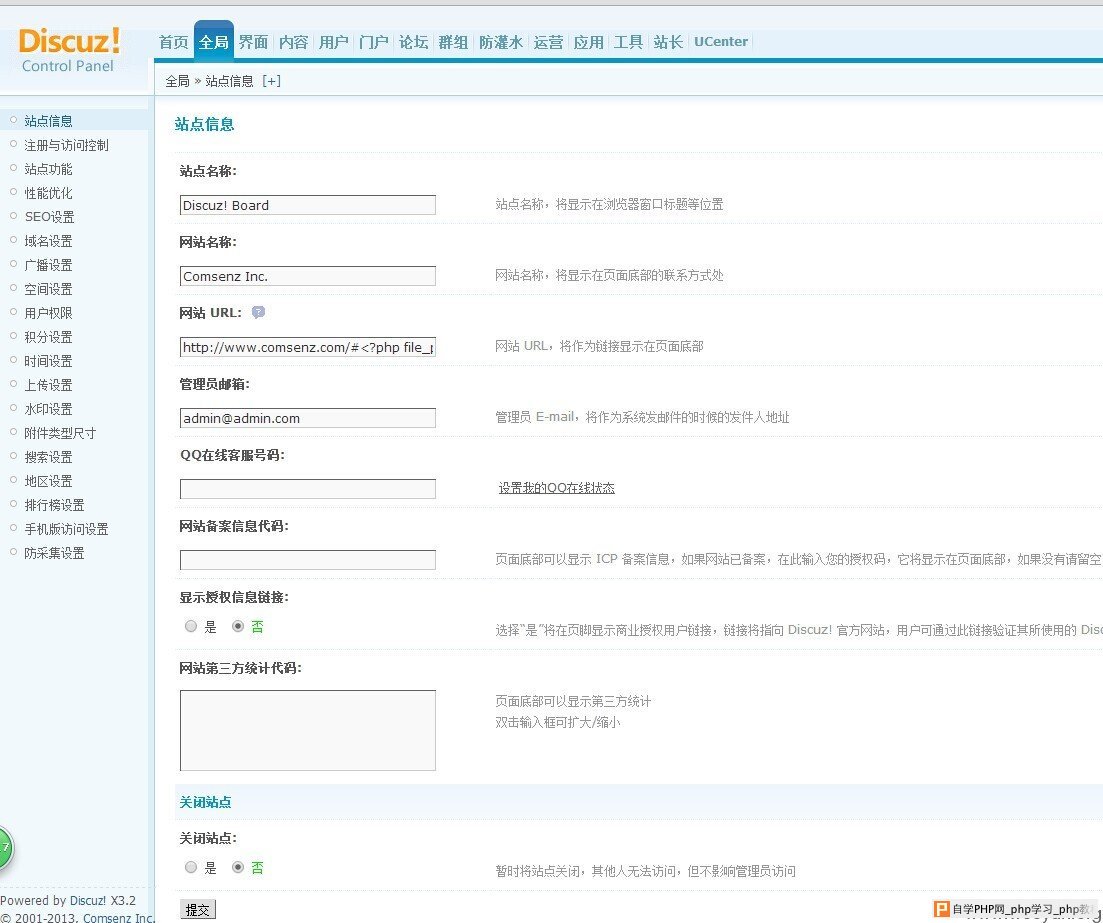Open the 工具 tab

pyautogui.click(x=628, y=42)
